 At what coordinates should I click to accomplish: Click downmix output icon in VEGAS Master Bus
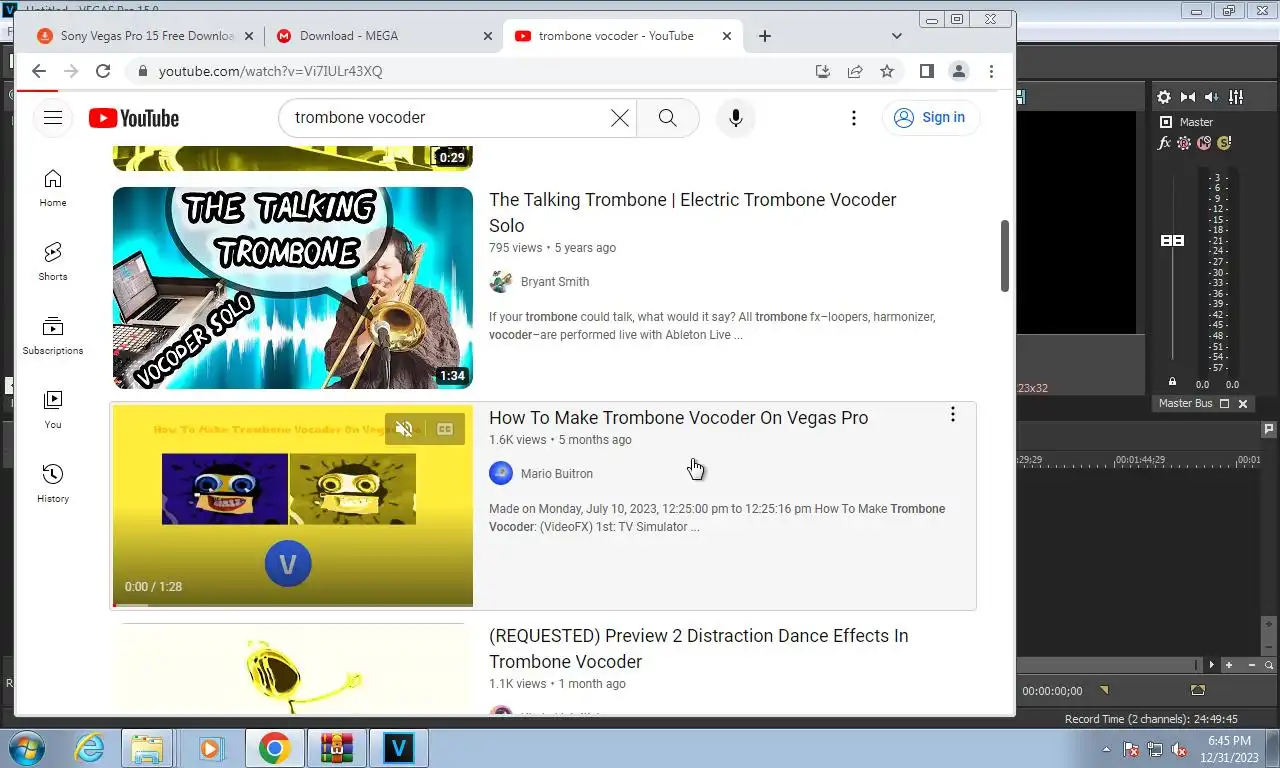pos(1188,97)
